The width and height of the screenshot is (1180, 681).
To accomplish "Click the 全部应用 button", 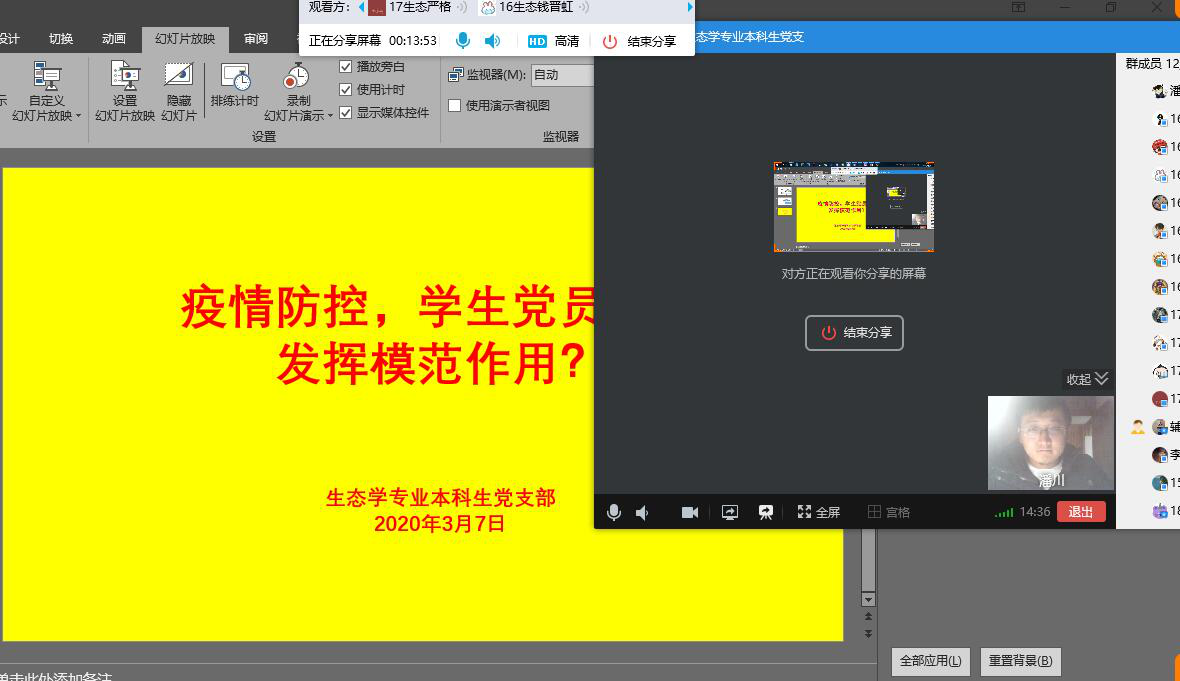I will (930, 661).
